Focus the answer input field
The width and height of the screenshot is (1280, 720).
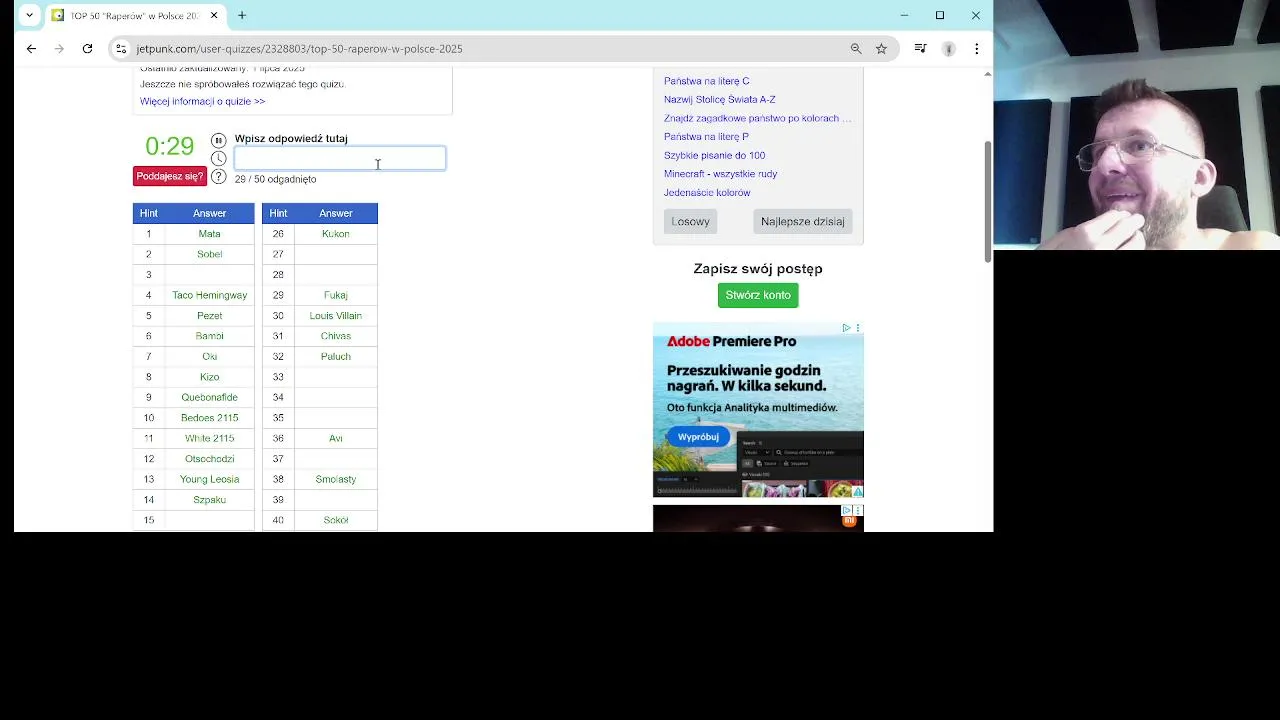[340, 158]
